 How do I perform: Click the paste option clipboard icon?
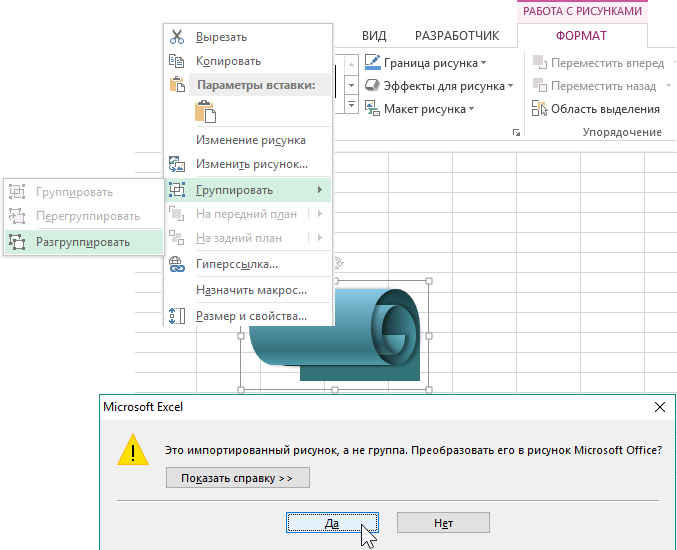(205, 112)
